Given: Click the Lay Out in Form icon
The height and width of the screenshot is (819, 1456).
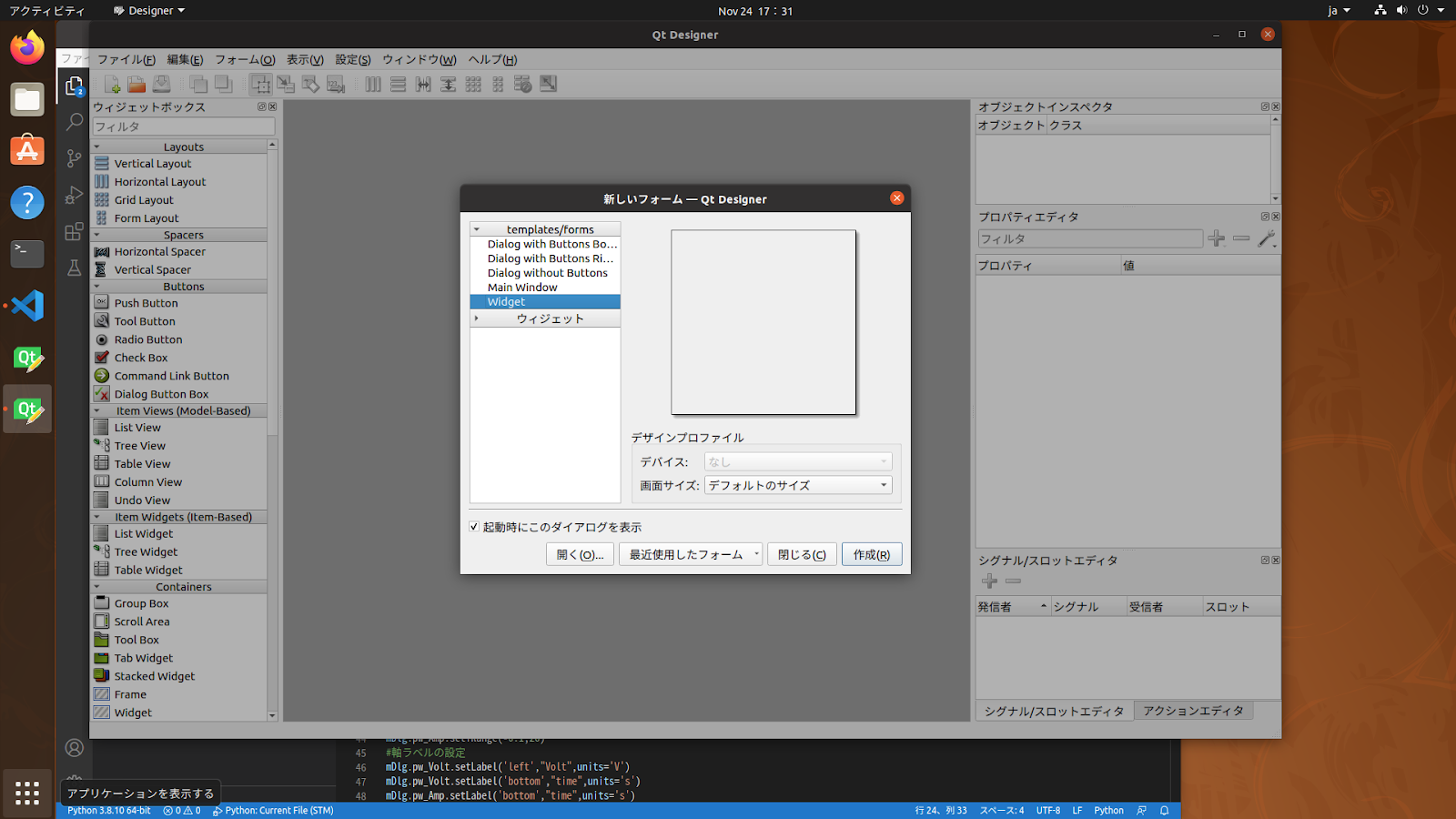Looking at the screenshot, I should [498, 85].
